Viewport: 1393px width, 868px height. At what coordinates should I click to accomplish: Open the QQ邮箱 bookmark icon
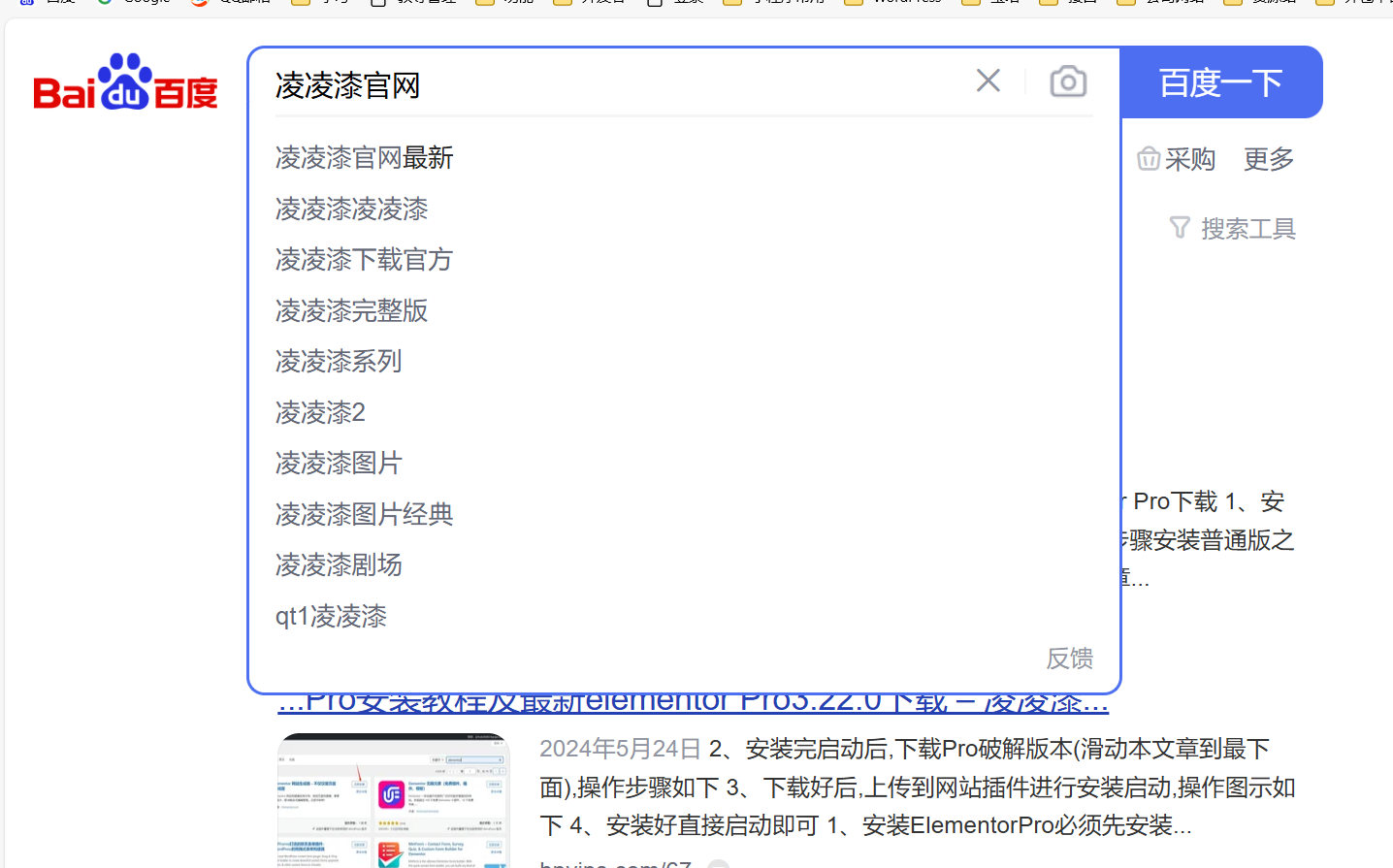[x=197, y=3]
